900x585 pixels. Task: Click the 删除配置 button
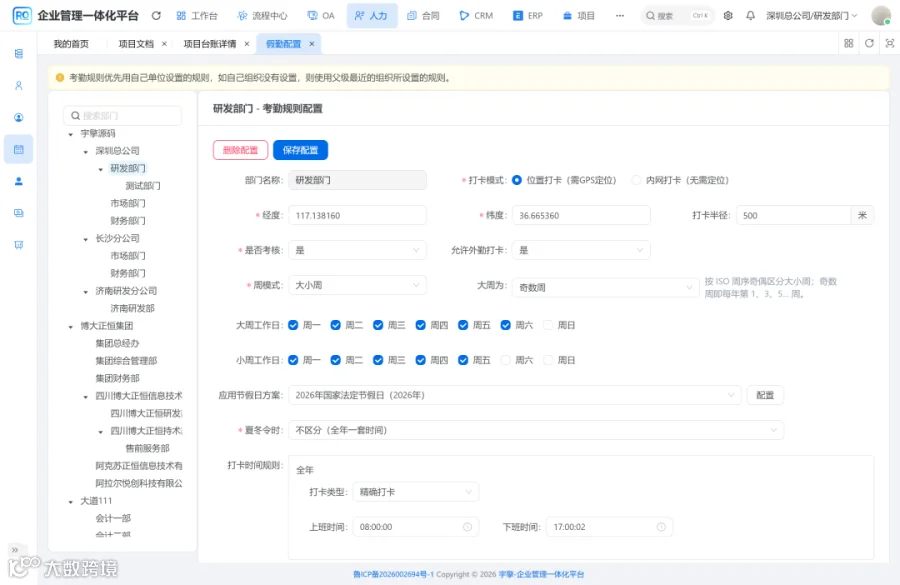coord(240,150)
